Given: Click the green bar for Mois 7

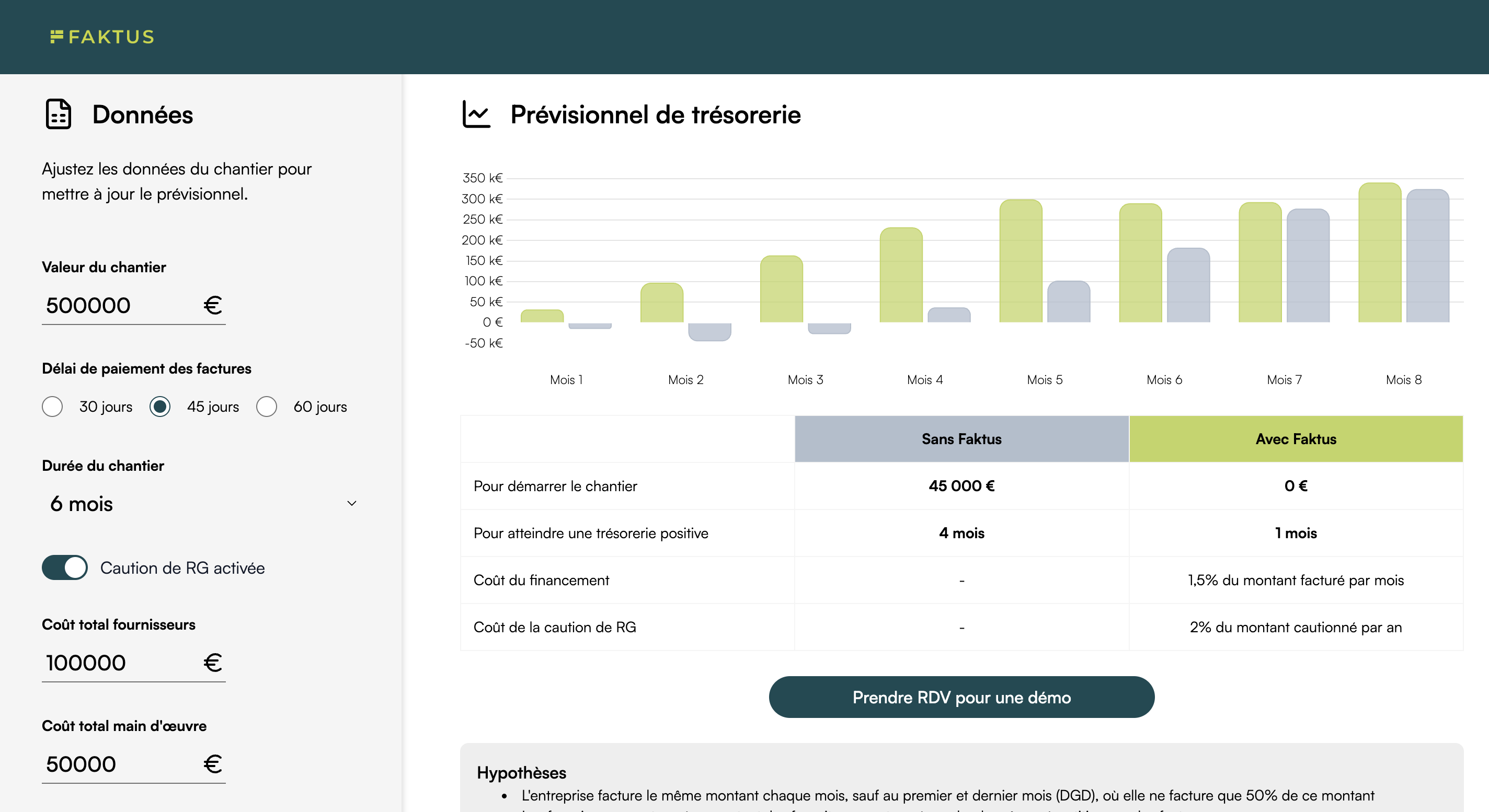Looking at the screenshot, I should pyautogui.click(x=1259, y=262).
